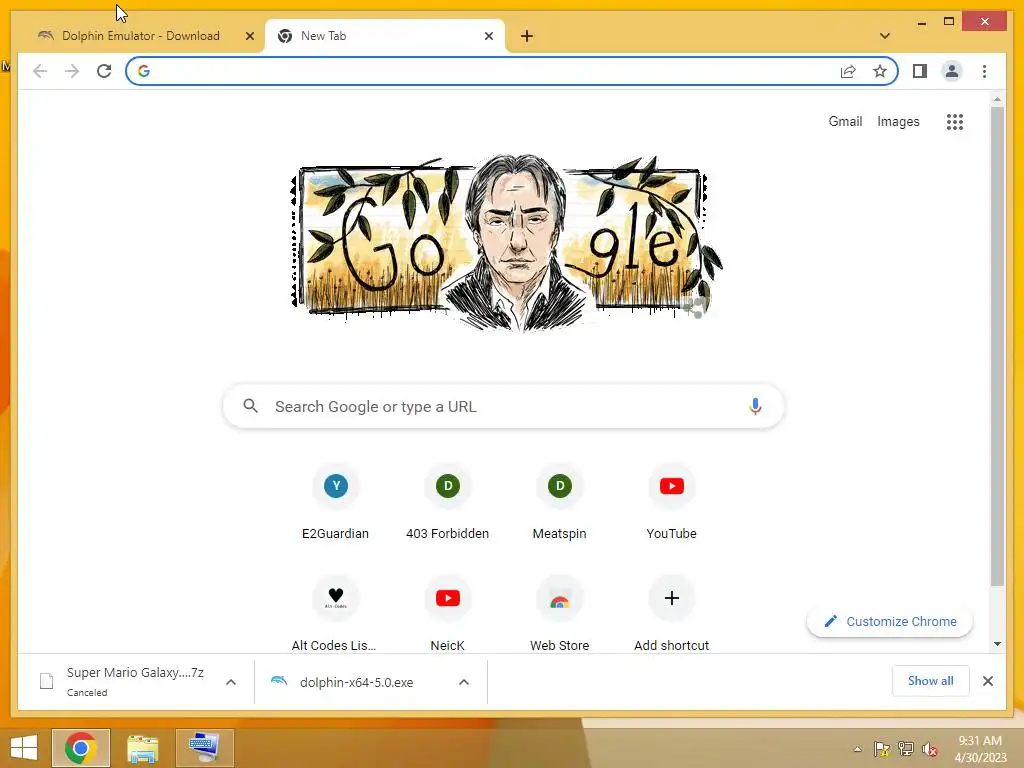Open the Images link
The width and height of the screenshot is (1024, 768).
point(898,121)
